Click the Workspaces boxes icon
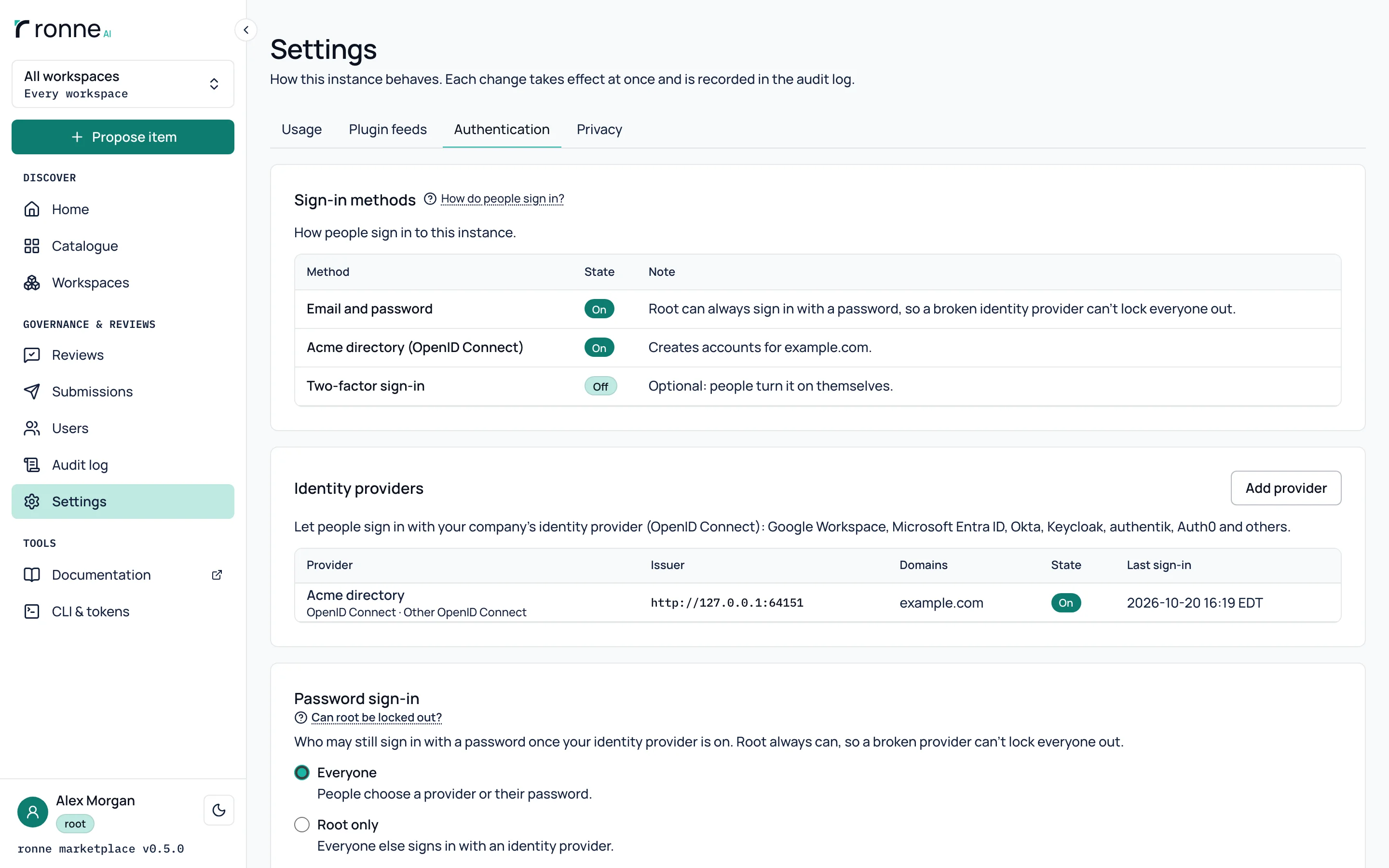 point(31,283)
